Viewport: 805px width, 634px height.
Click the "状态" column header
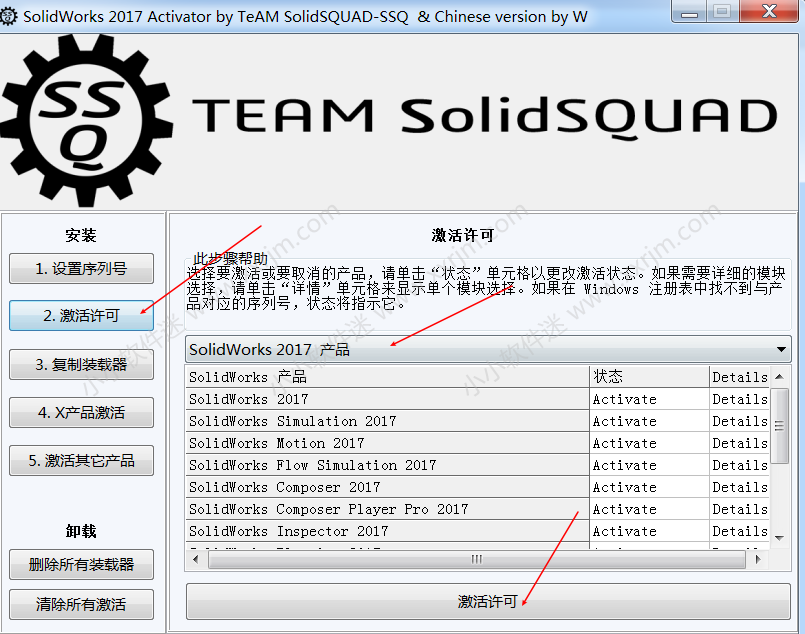(647, 377)
